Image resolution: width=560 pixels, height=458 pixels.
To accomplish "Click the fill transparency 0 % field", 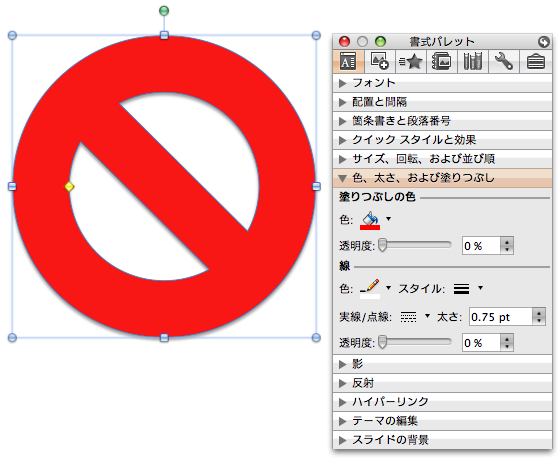I will point(481,245).
